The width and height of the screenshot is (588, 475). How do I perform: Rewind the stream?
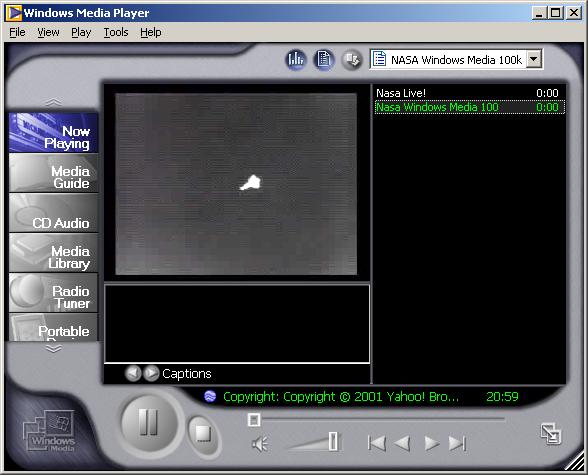[402, 443]
